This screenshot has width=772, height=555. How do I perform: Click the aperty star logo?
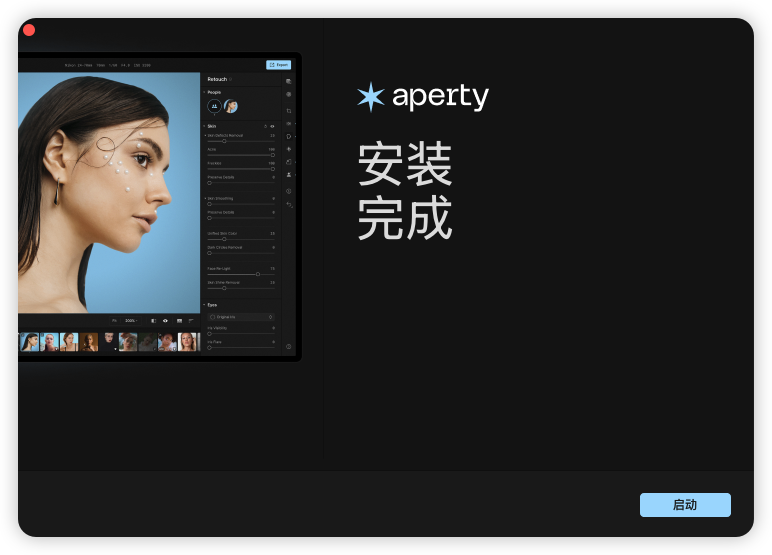371,97
